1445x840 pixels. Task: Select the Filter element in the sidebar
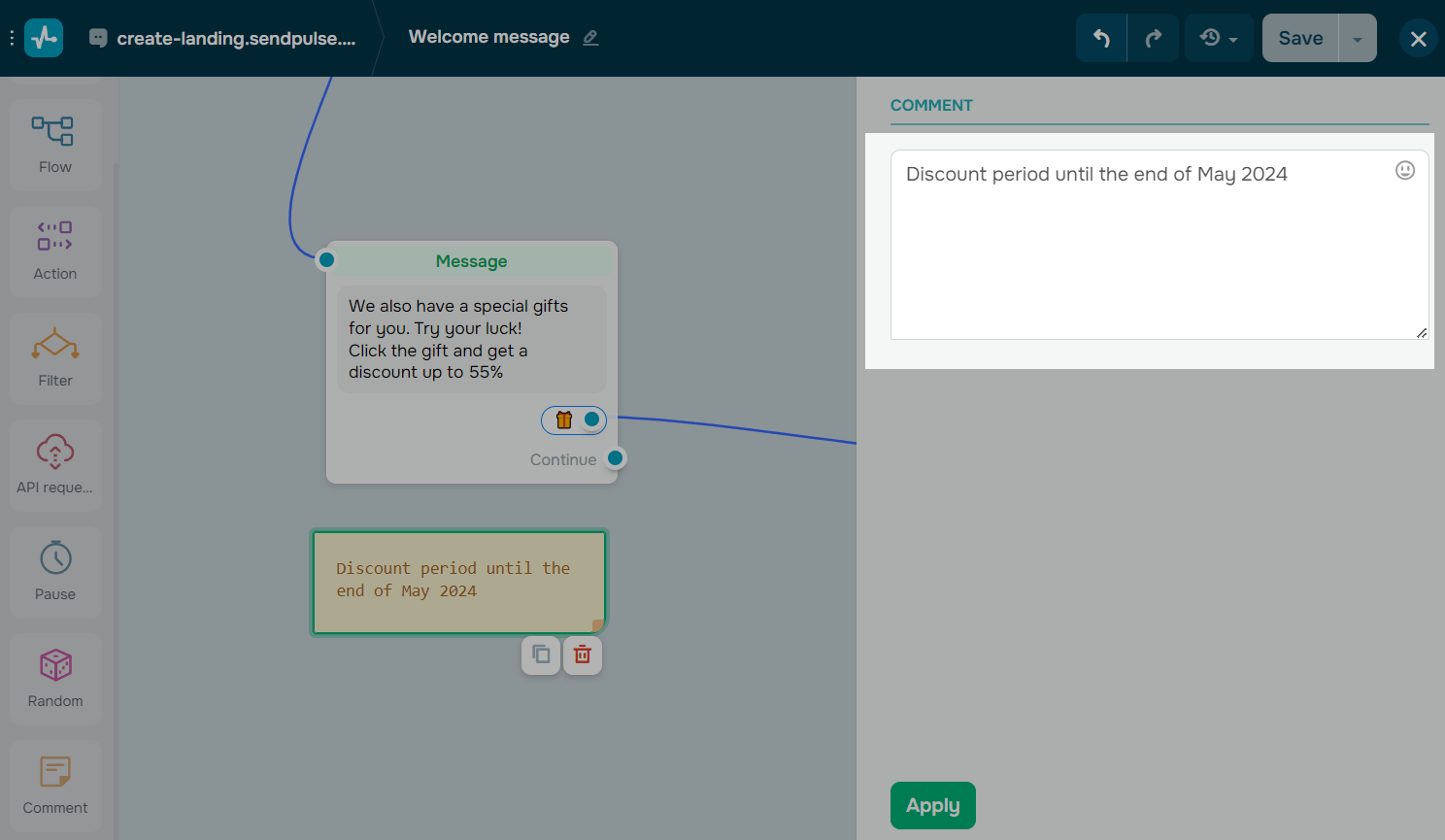(54, 357)
